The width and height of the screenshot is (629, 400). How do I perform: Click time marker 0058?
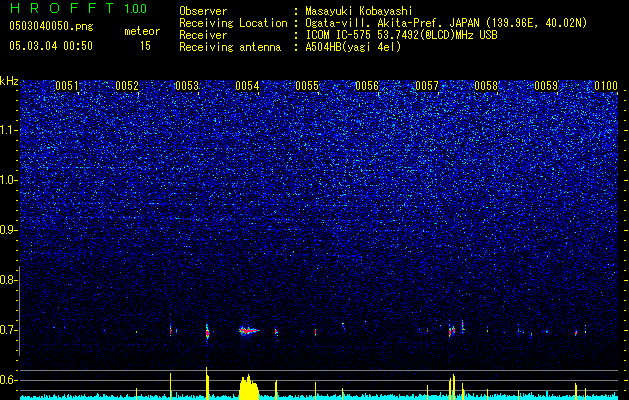pyautogui.click(x=486, y=86)
